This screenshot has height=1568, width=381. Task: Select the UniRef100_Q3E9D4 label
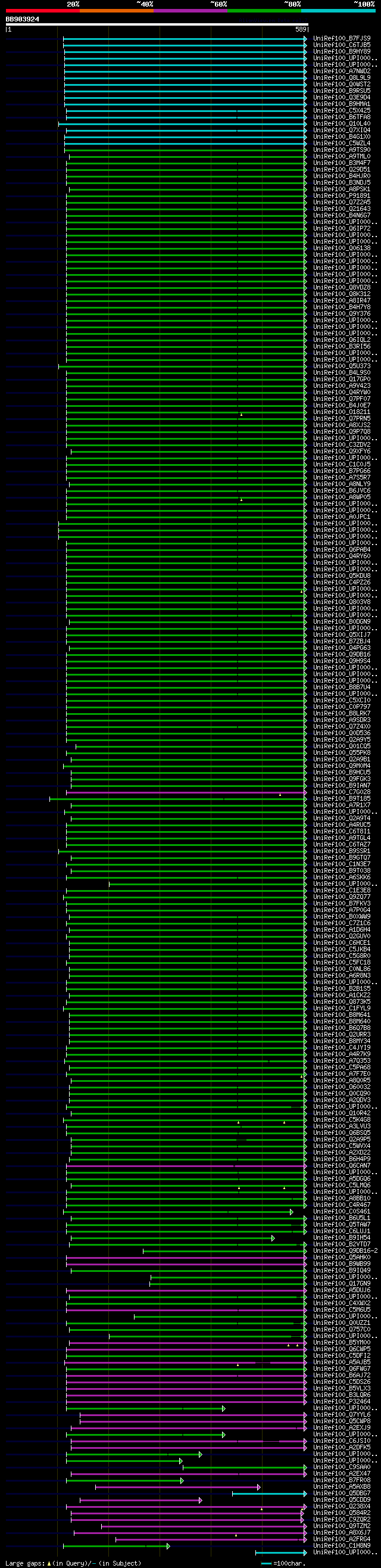(342, 97)
